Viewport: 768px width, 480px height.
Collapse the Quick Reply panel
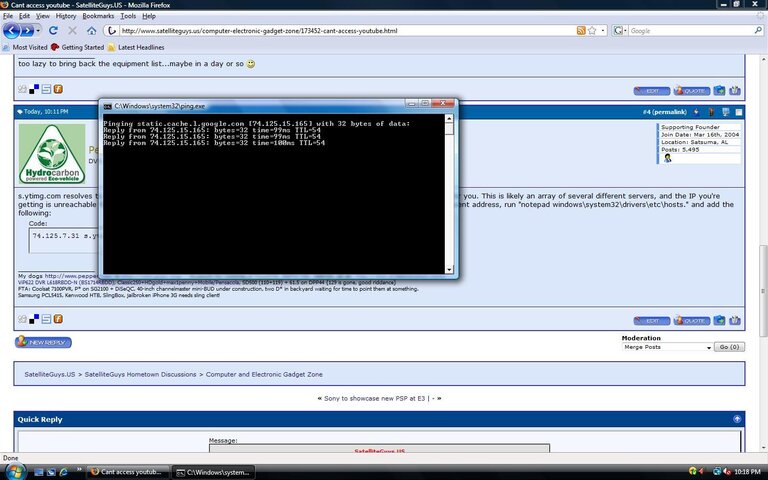point(737,419)
